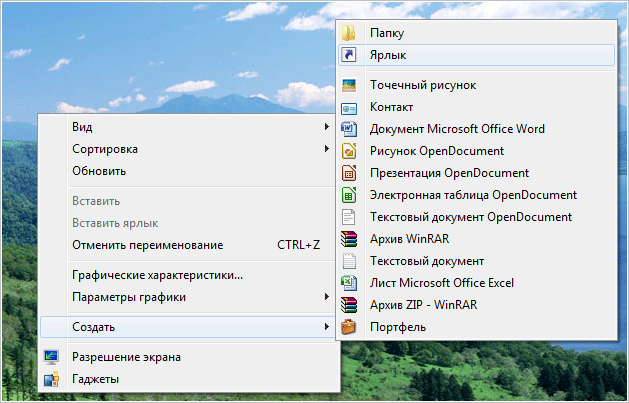
Task: Select Архив ZIP - WinRAR
Action: tap(477, 305)
